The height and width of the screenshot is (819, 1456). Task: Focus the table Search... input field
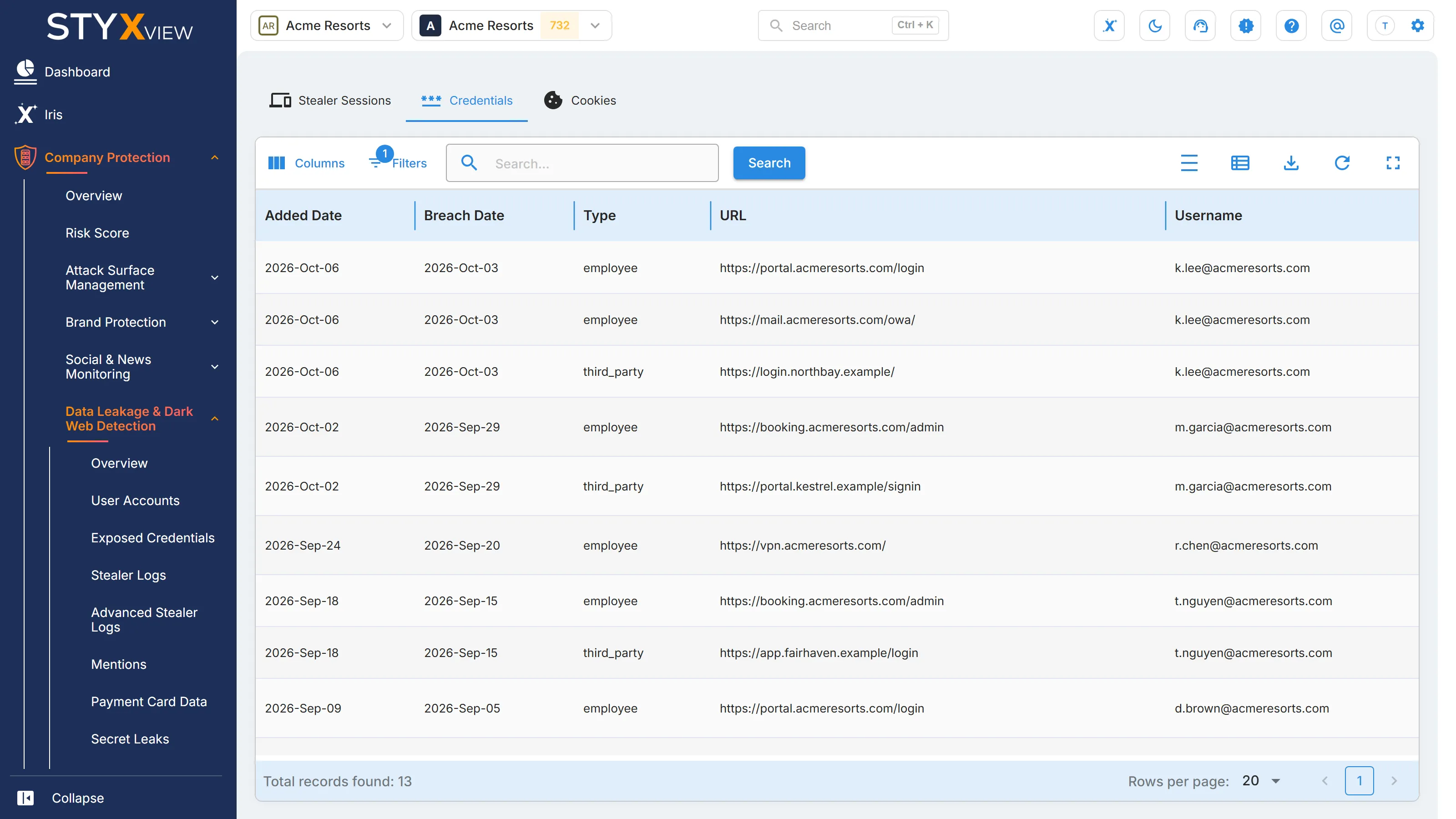(x=582, y=163)
